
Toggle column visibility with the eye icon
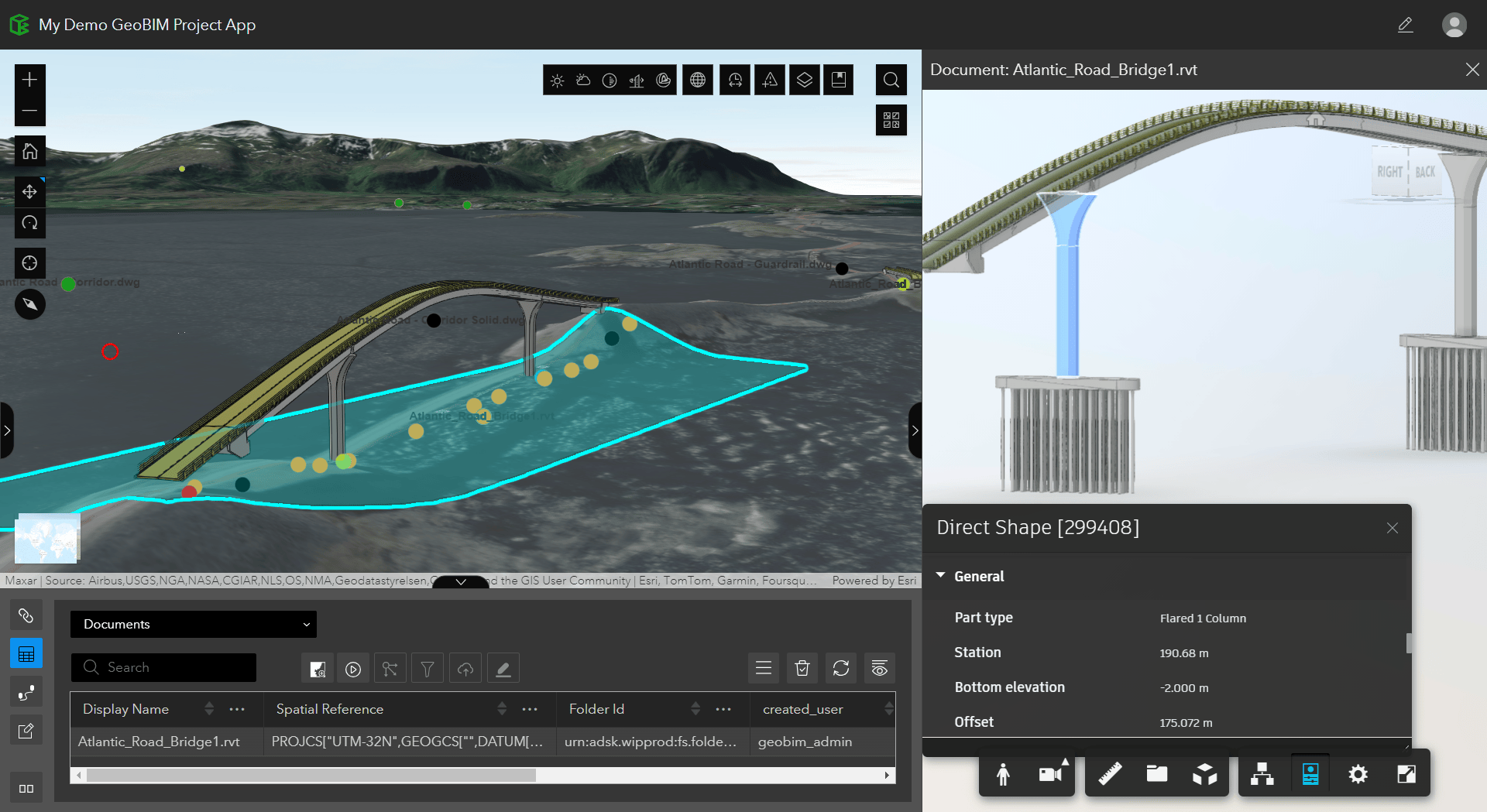[x=880, y=667]
